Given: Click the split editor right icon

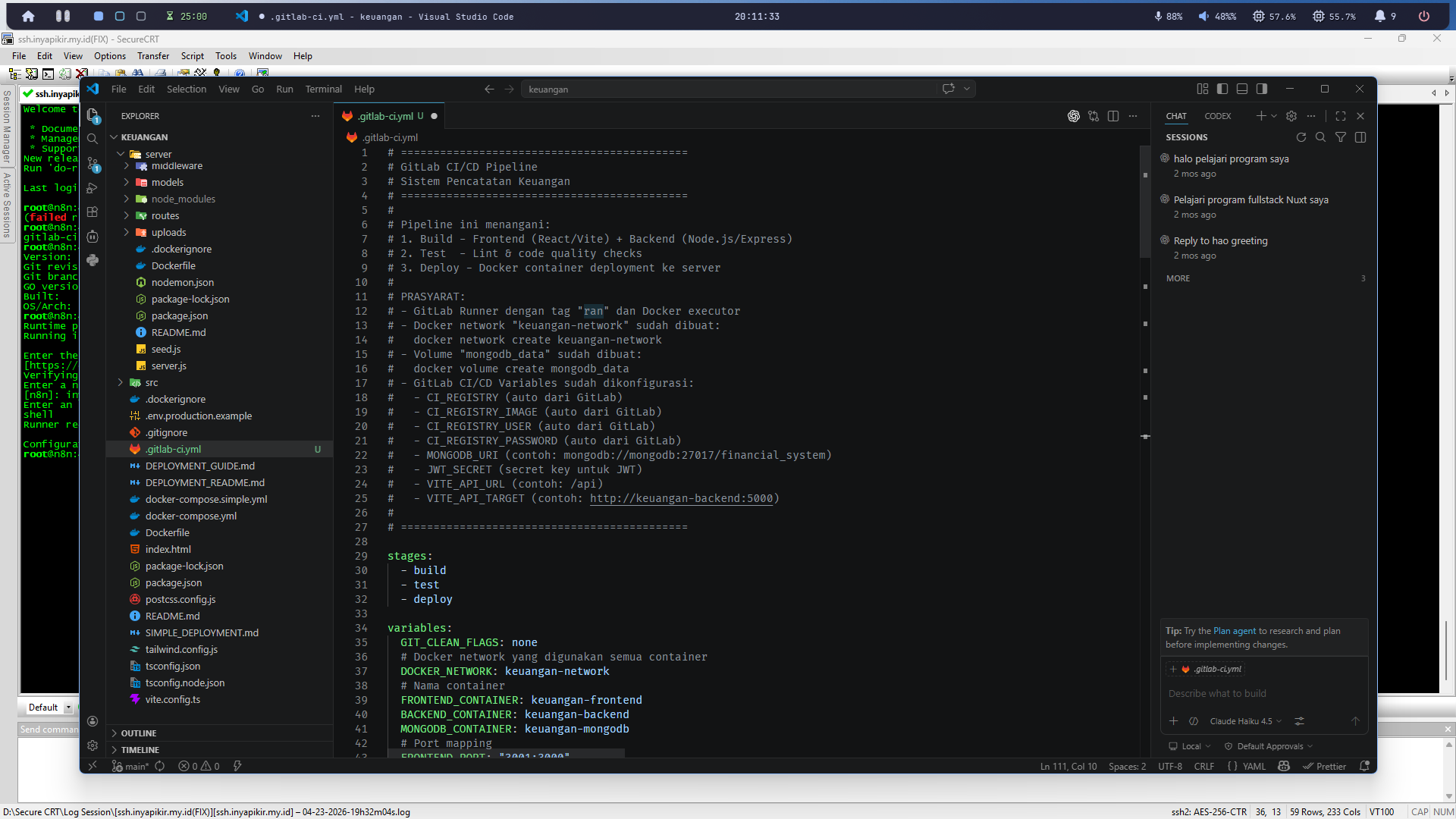Looking at the screenshot, I should [1113, 116].
